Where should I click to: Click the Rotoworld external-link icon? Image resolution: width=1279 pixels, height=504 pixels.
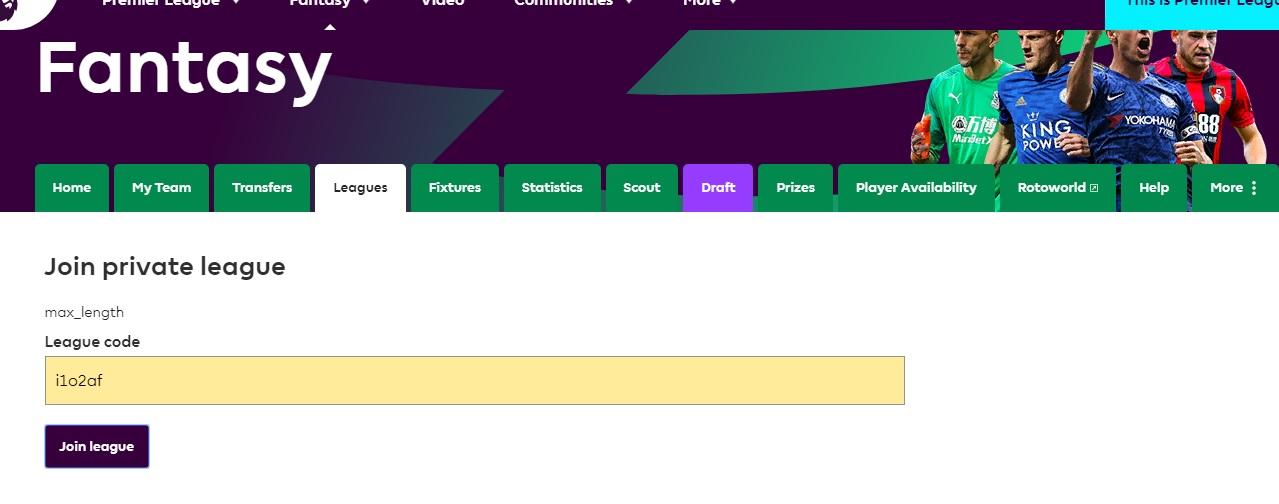(x=1094, y=188)
